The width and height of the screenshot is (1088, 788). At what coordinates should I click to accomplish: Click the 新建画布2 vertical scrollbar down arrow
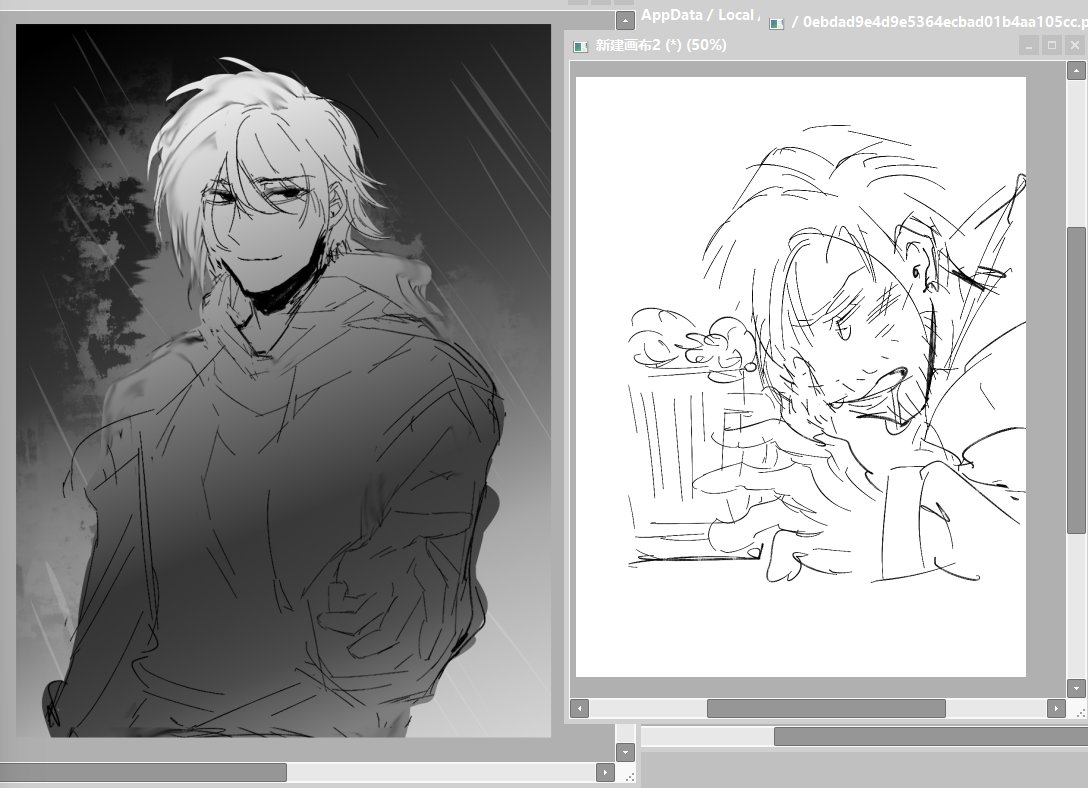click(1076, 688)
